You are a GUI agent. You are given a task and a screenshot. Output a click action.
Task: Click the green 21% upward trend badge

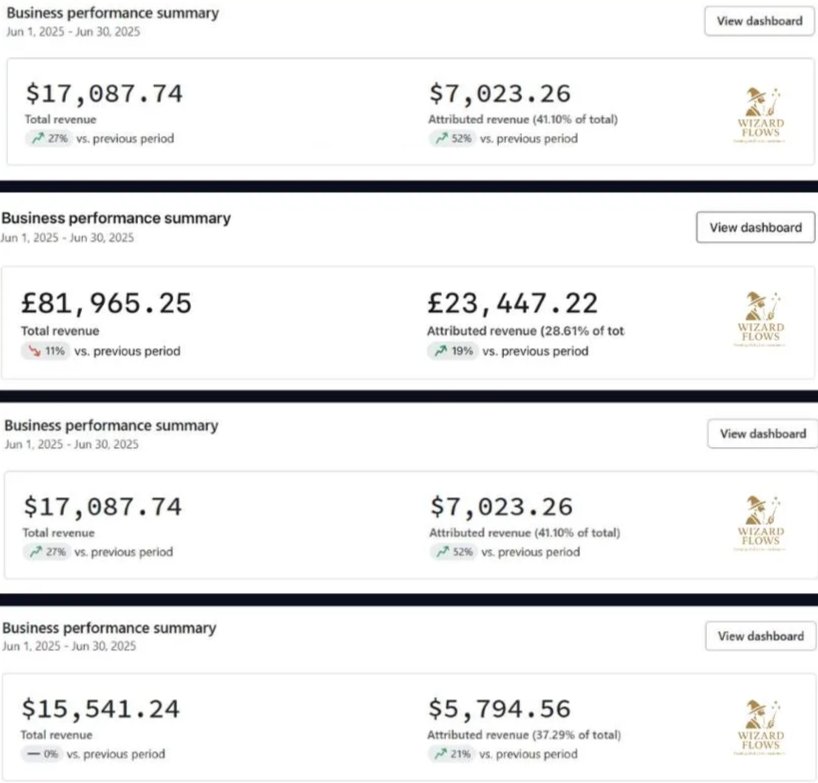click(x=452, y=754)
